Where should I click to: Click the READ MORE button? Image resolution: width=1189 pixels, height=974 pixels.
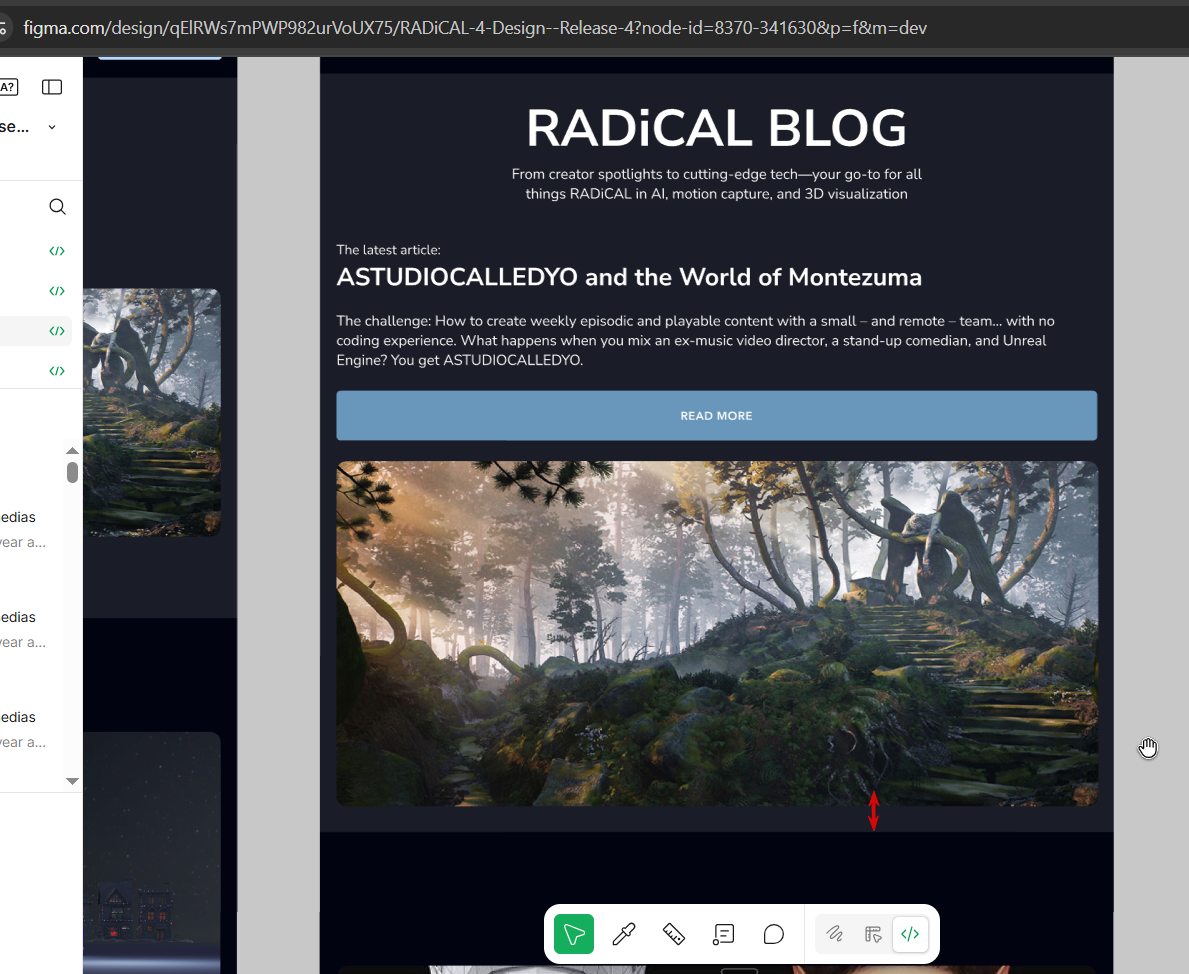(x=717, y=416)
